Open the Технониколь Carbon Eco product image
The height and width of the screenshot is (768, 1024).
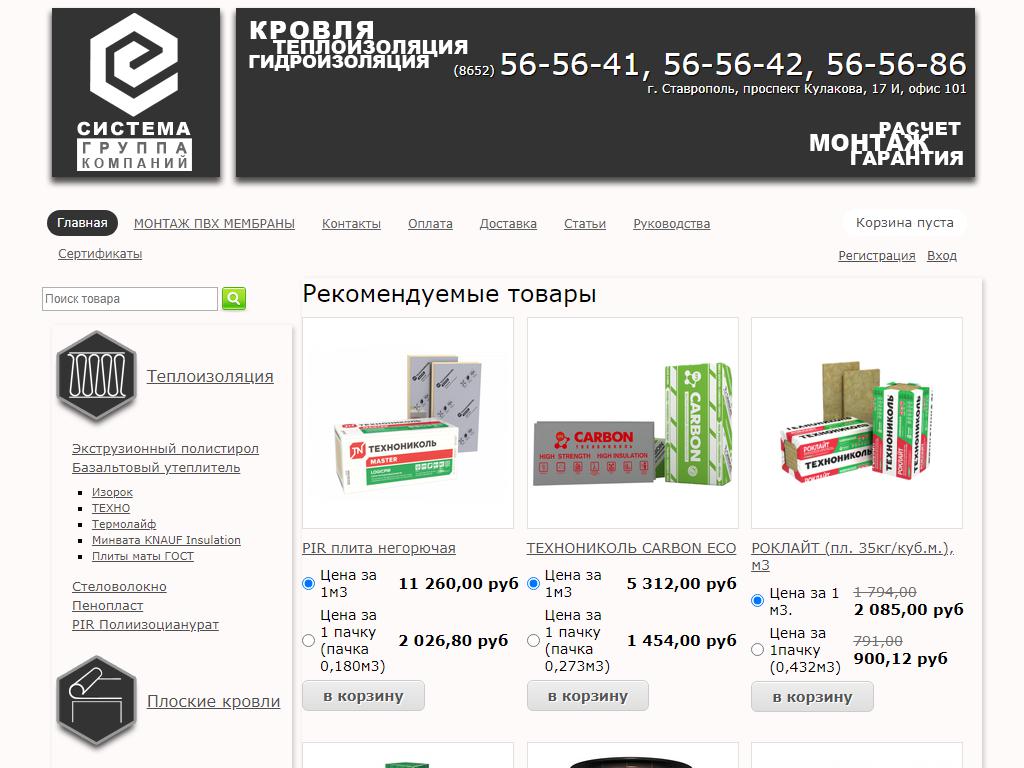pos(632,423)
